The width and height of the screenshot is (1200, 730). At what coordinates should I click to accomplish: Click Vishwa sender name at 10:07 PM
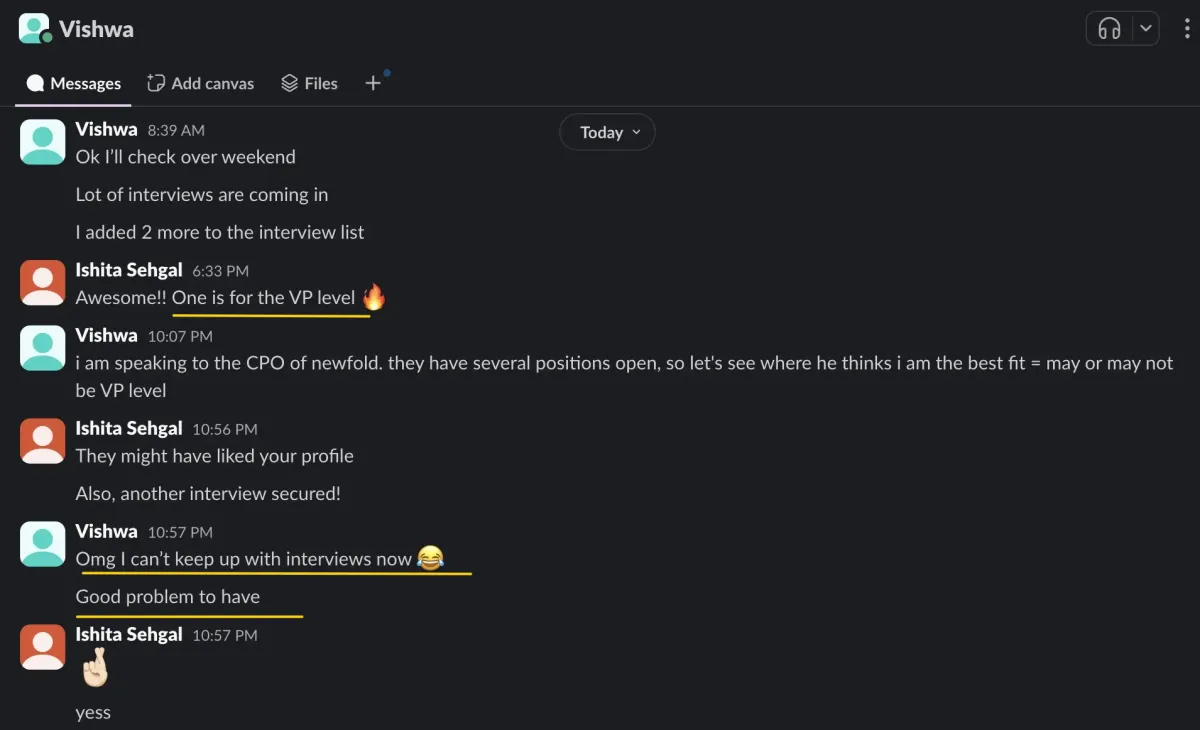106,335
